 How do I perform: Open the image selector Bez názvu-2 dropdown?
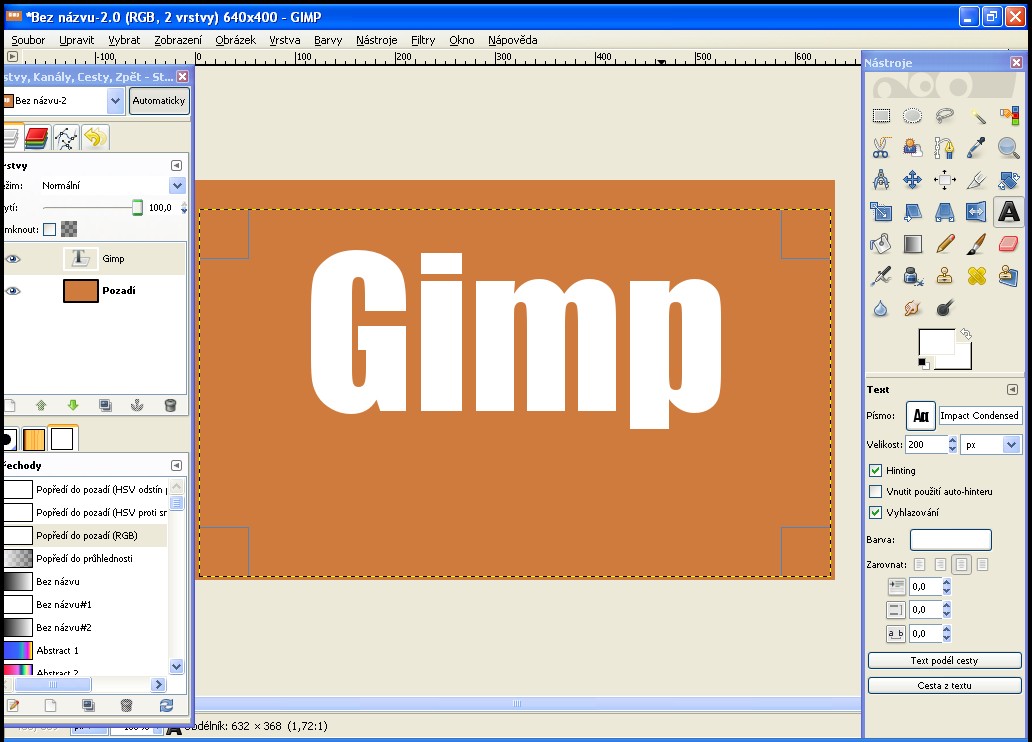(116, 101)
